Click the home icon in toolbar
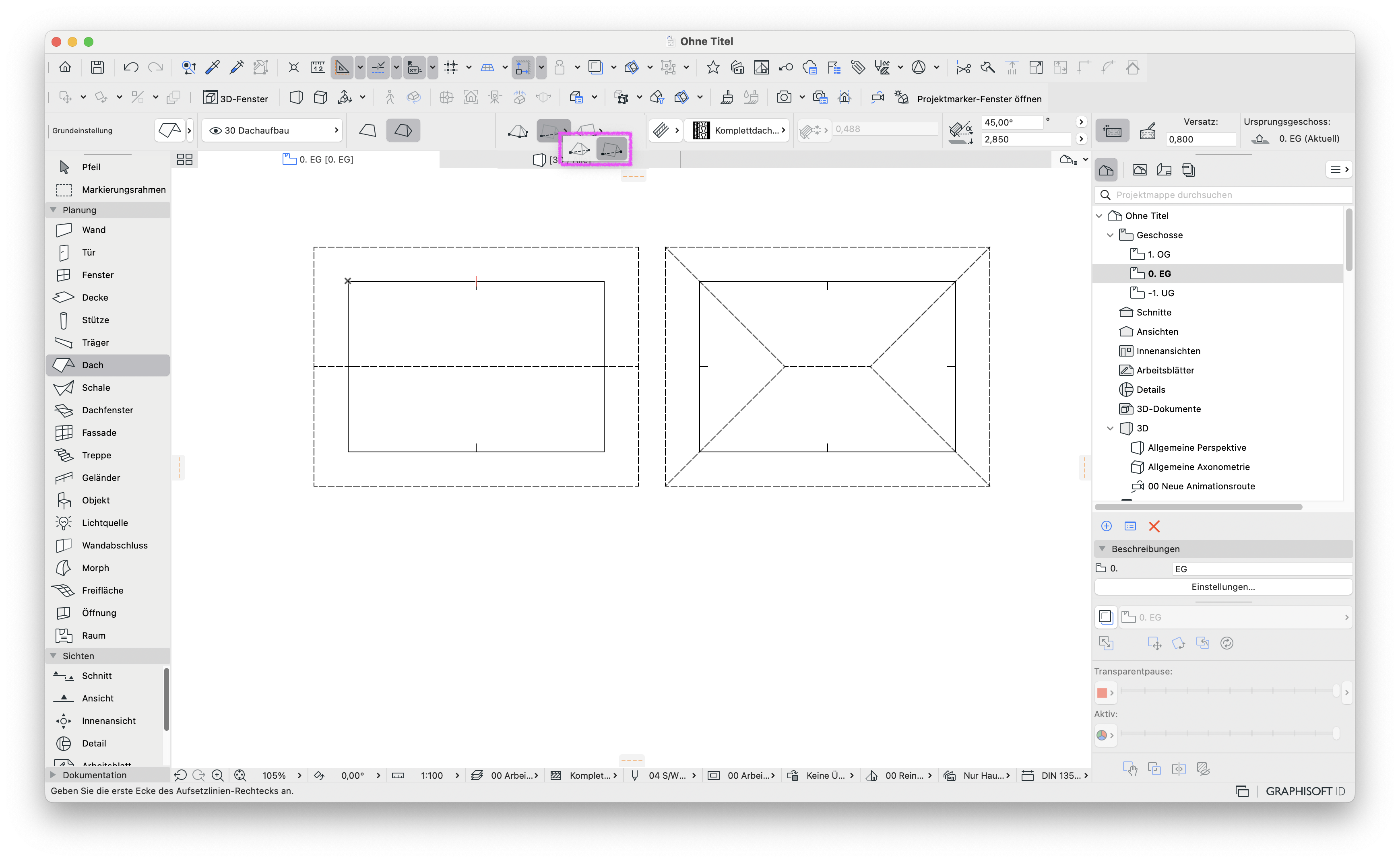1400x862 pixels. pos(65,67)
